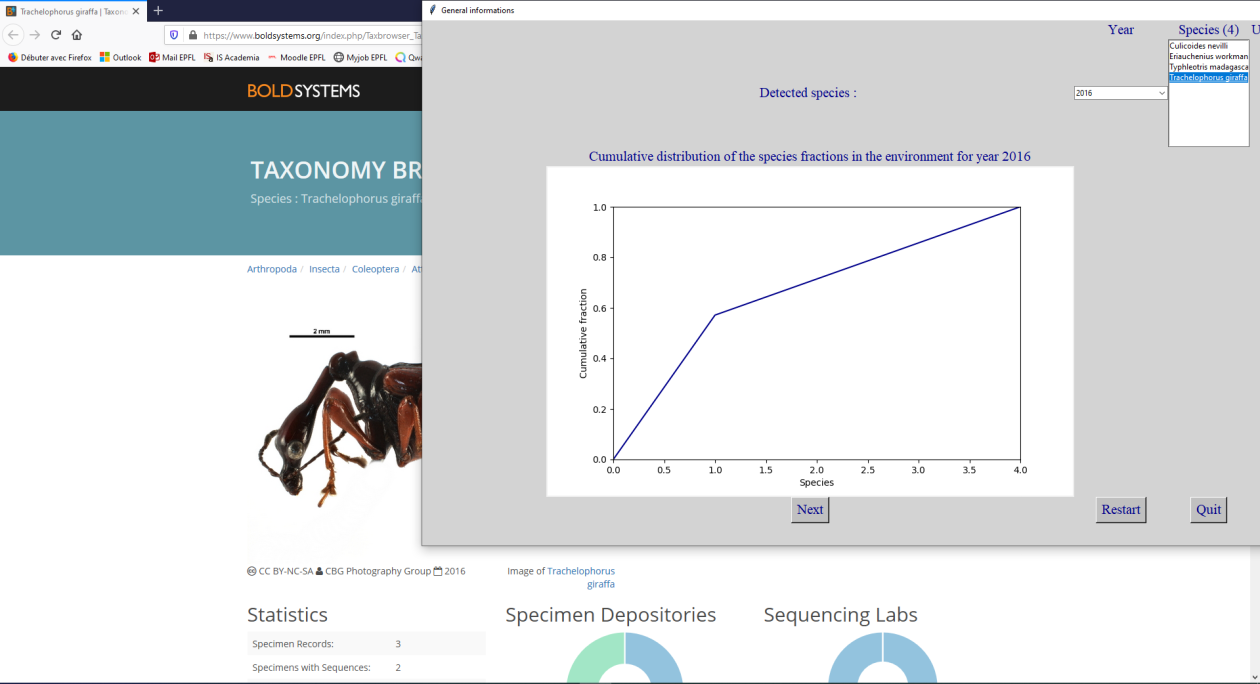The height and width of the screenshot is (684, 1260).
Task: Open the Myjob EPFL bookmark
Action: pyautogui.click(x=361, y=57)
